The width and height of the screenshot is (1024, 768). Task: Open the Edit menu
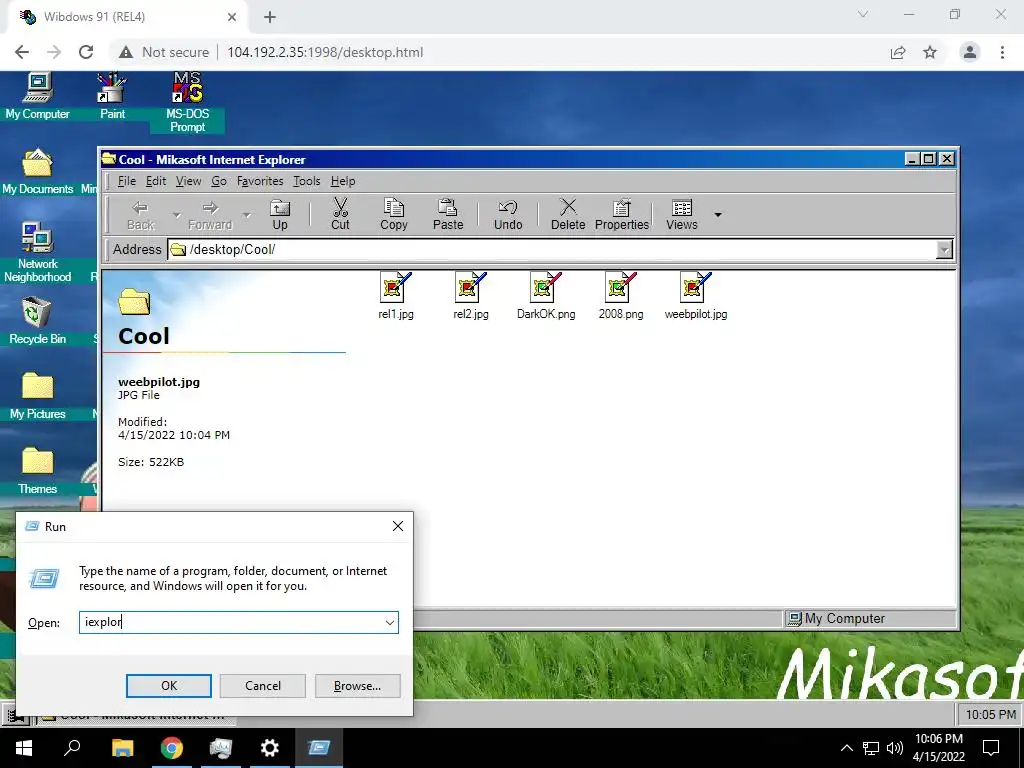(155, 181)
